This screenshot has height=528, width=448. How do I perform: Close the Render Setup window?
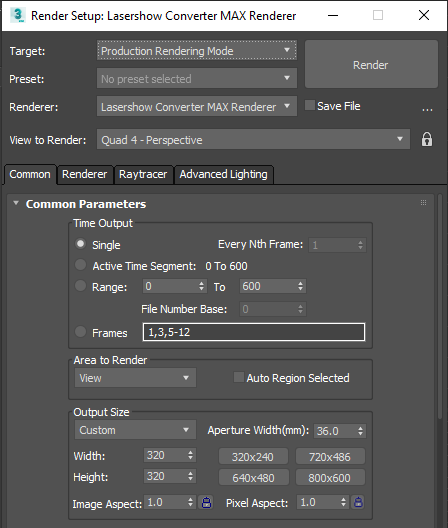(424, 15)
